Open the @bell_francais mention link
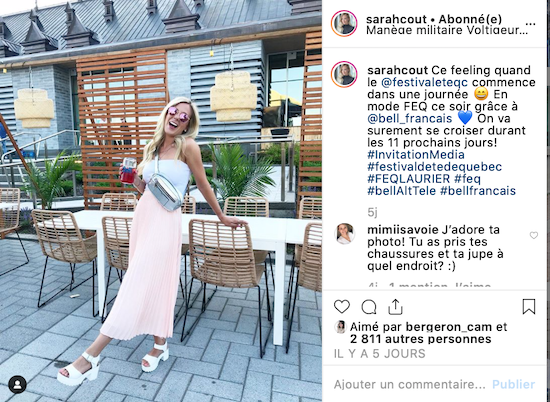This screenshot has height=402, width=550. pyautogui.click(x=410, y=118)
